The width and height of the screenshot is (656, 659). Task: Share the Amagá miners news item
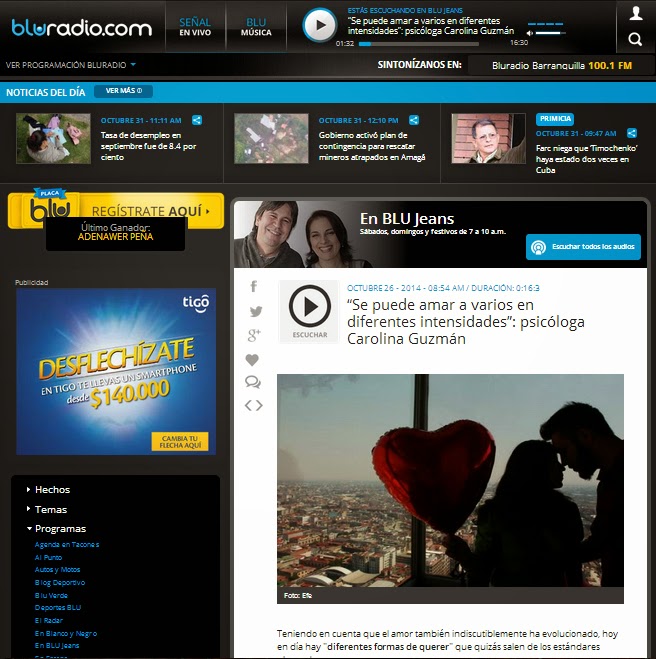tap(414, 120)
